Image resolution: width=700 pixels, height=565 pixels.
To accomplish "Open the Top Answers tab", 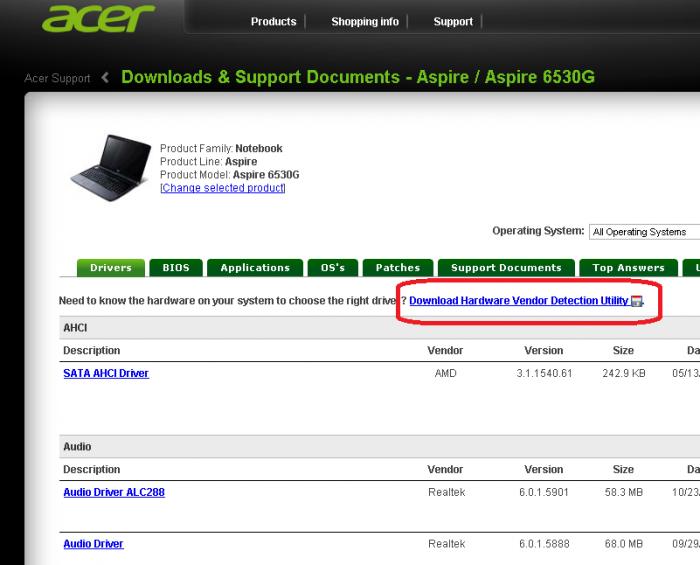I will [629, 268].
